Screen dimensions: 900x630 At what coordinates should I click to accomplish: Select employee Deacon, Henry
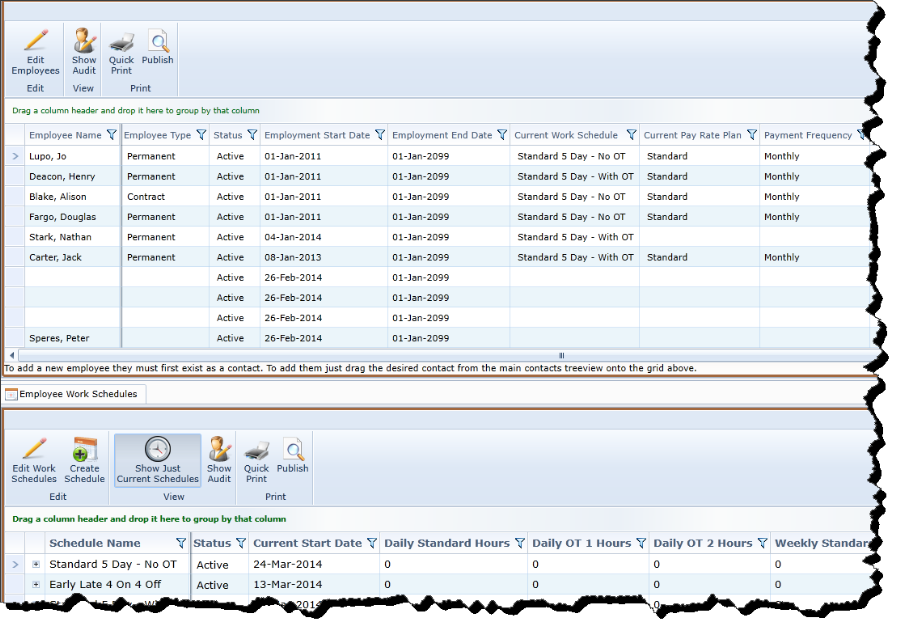62,177
